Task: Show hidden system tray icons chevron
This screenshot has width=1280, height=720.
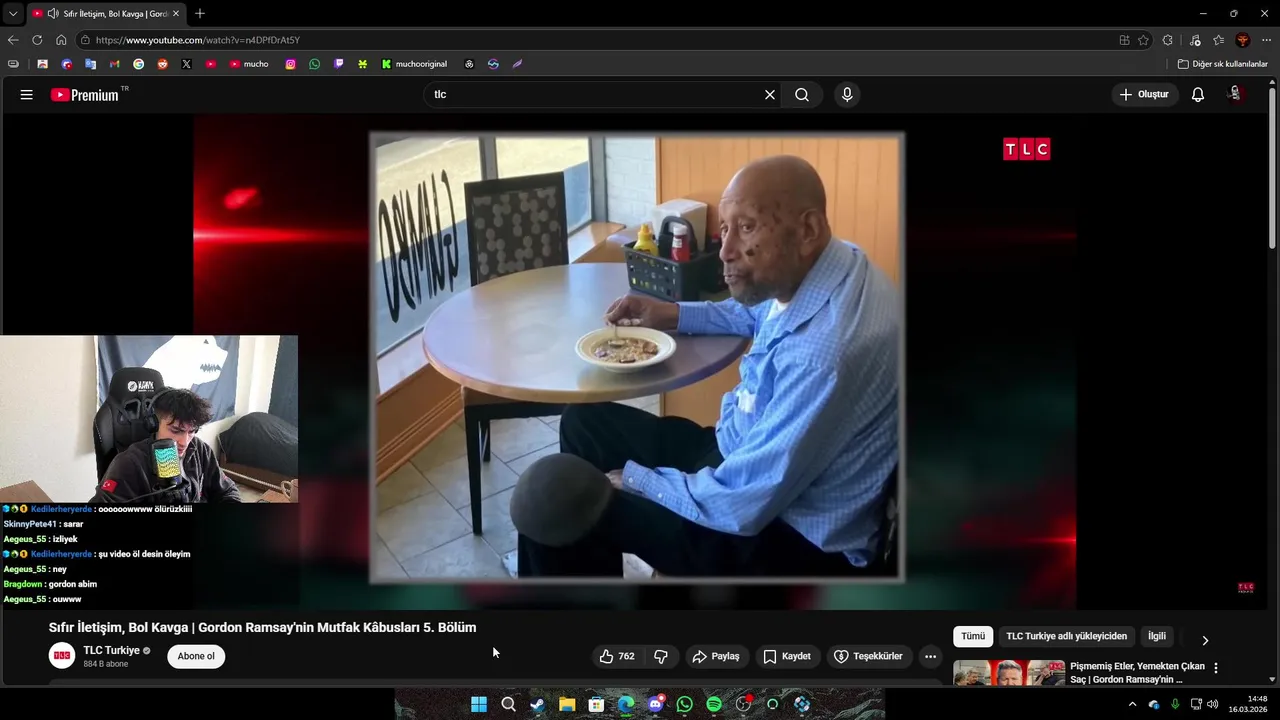Action: point(1132,704)
